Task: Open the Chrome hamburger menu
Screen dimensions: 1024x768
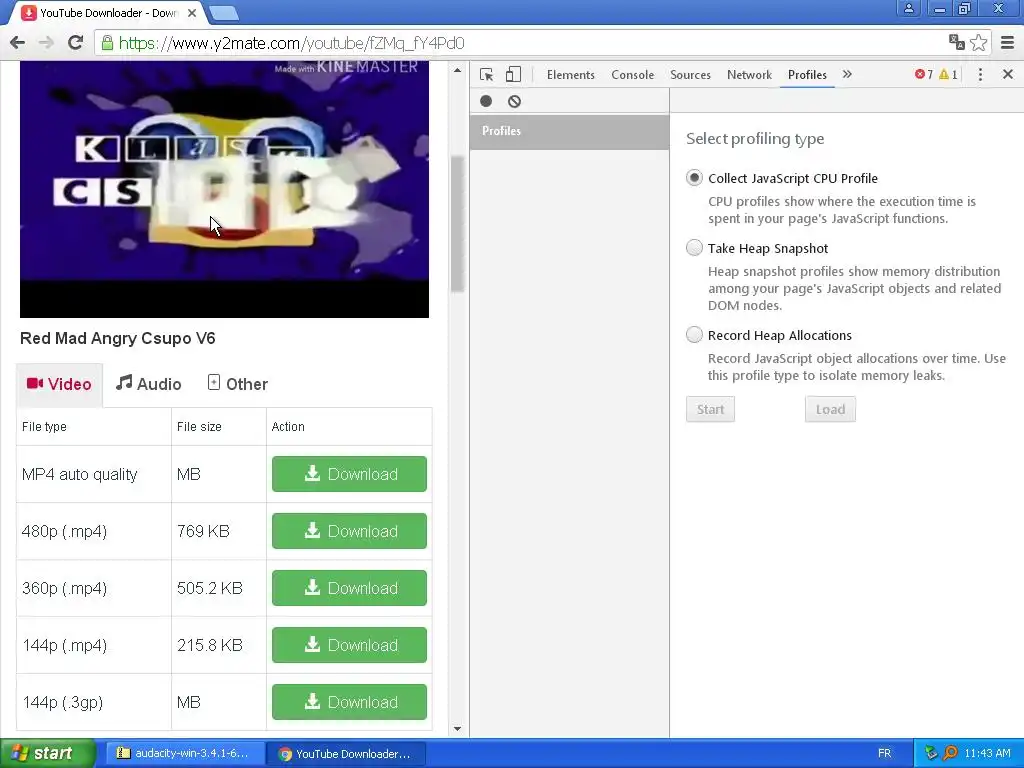Action: [x=1007, y=42]
